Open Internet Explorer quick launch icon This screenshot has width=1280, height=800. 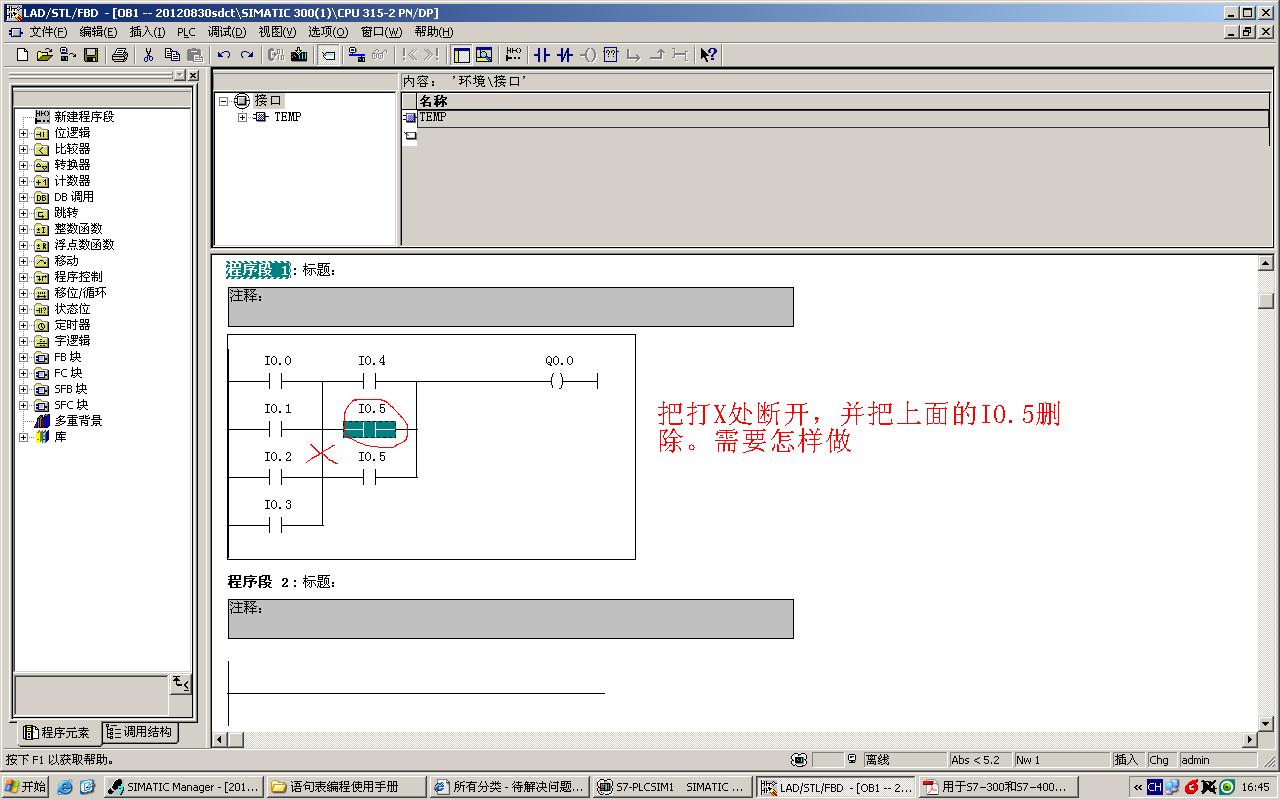[x=64, y=787]
